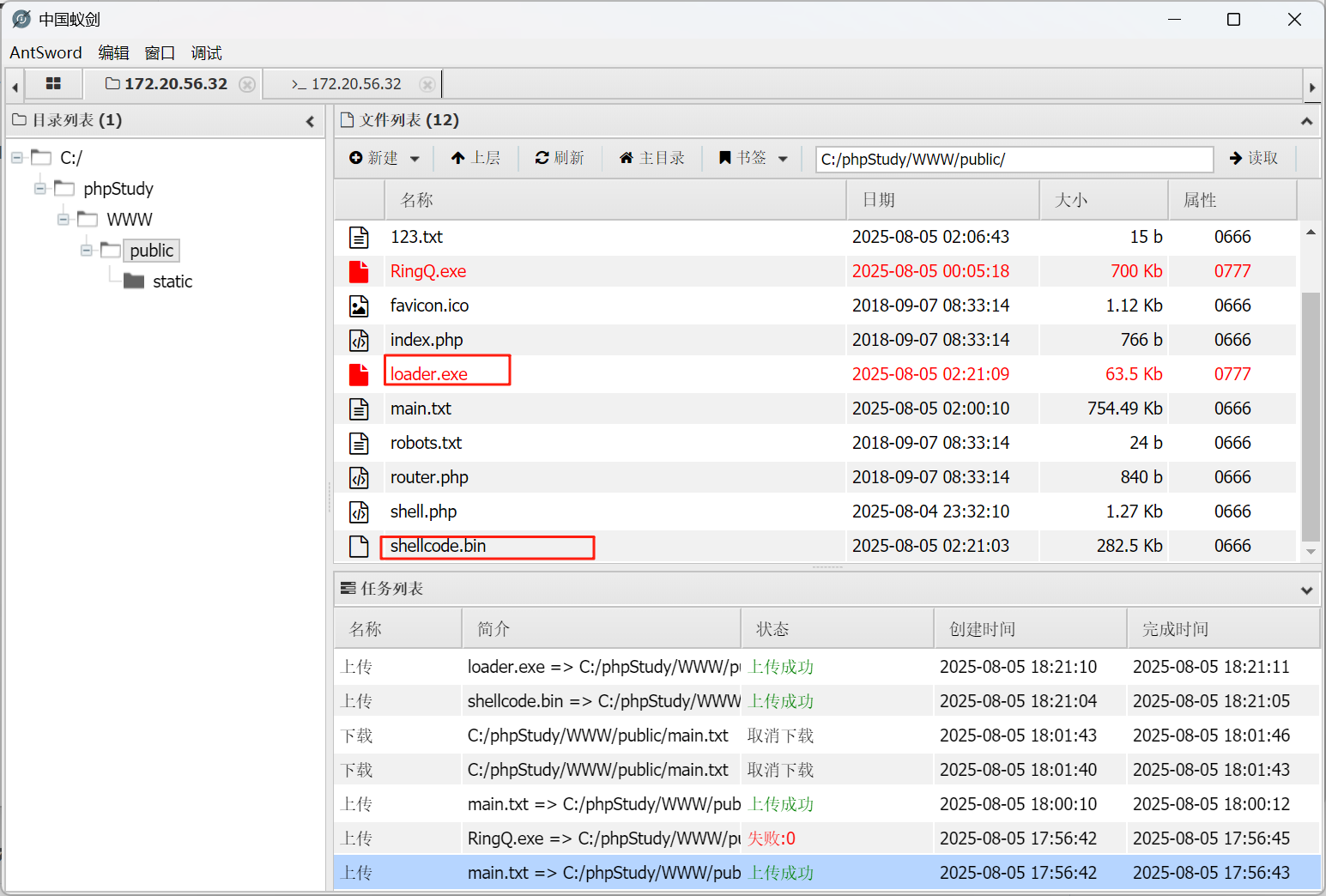The height and width of the screenshot is (896, 1326).
Task: Go up one level with 上层
Action: pyautogui.click(x=475, y=158)
